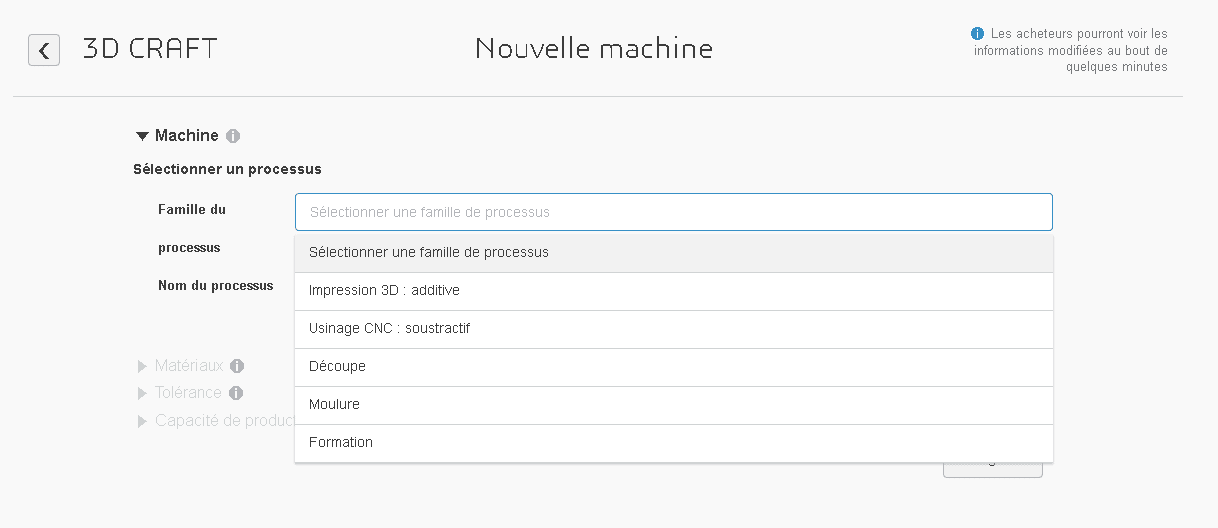1218x528 pixels.
Task: Click the Nom du processus label
Action: 215,286
